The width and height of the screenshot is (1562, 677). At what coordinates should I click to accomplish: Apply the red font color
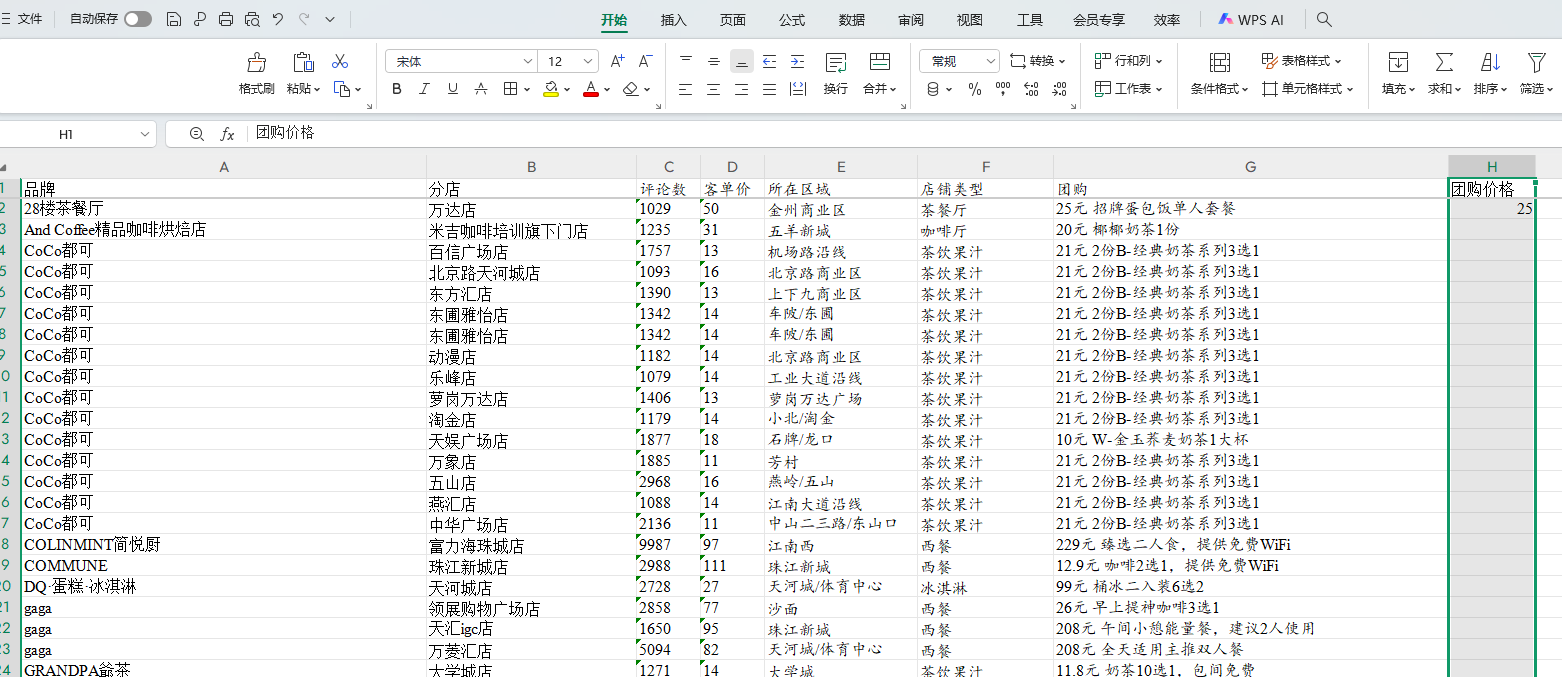point(591,89)
